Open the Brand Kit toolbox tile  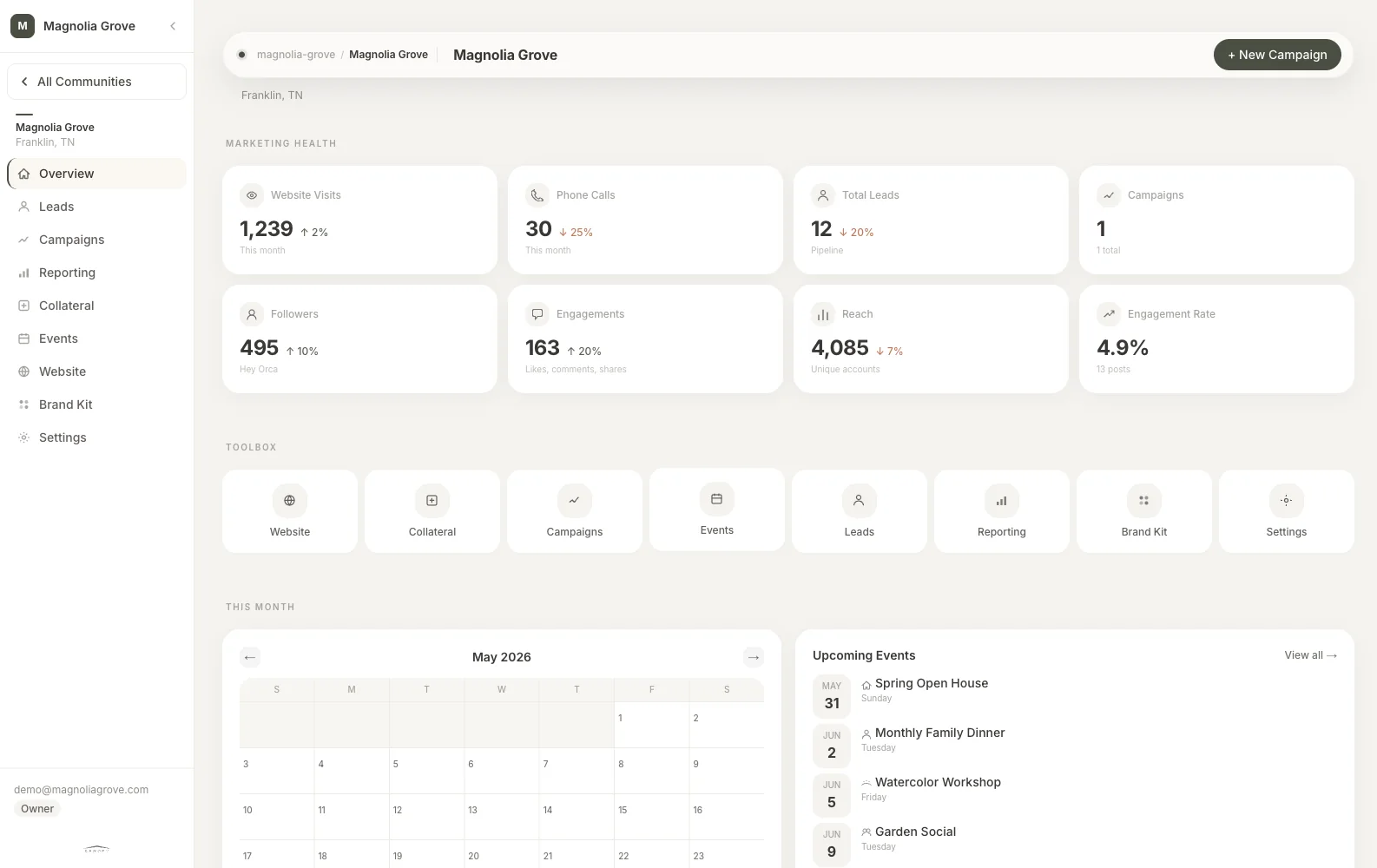1144,511
